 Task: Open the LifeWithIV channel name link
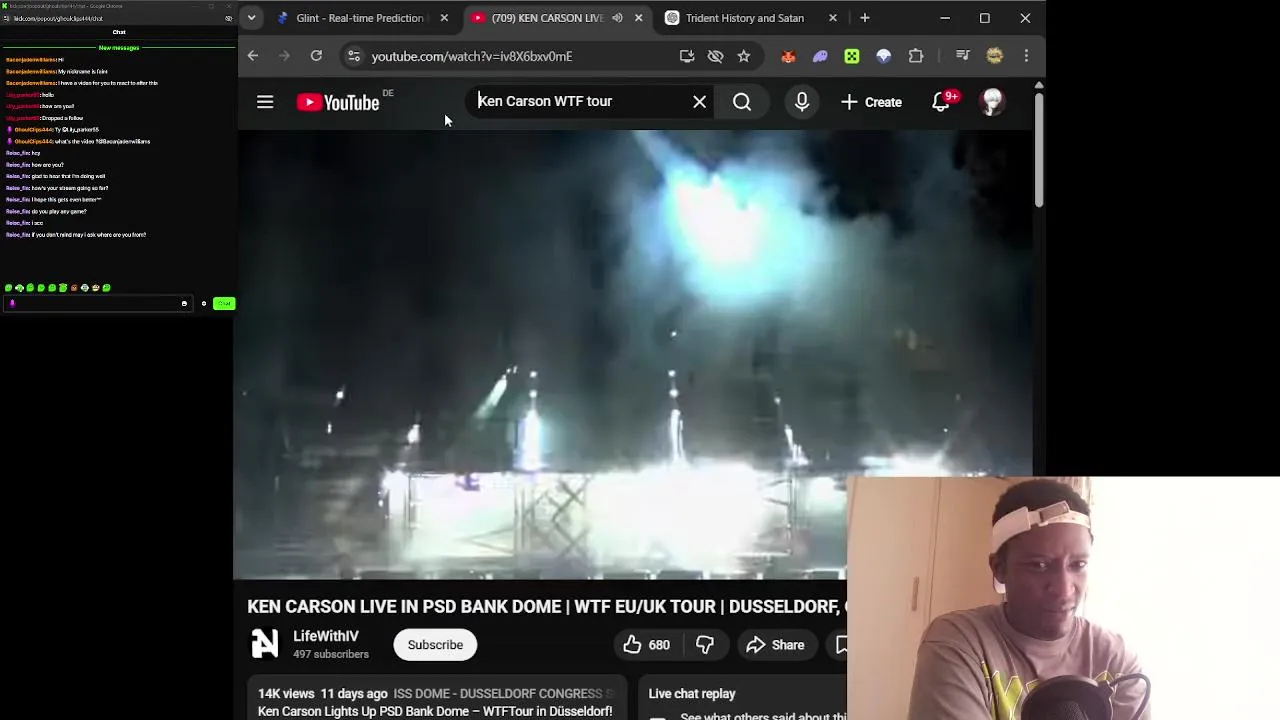point(326,636)
